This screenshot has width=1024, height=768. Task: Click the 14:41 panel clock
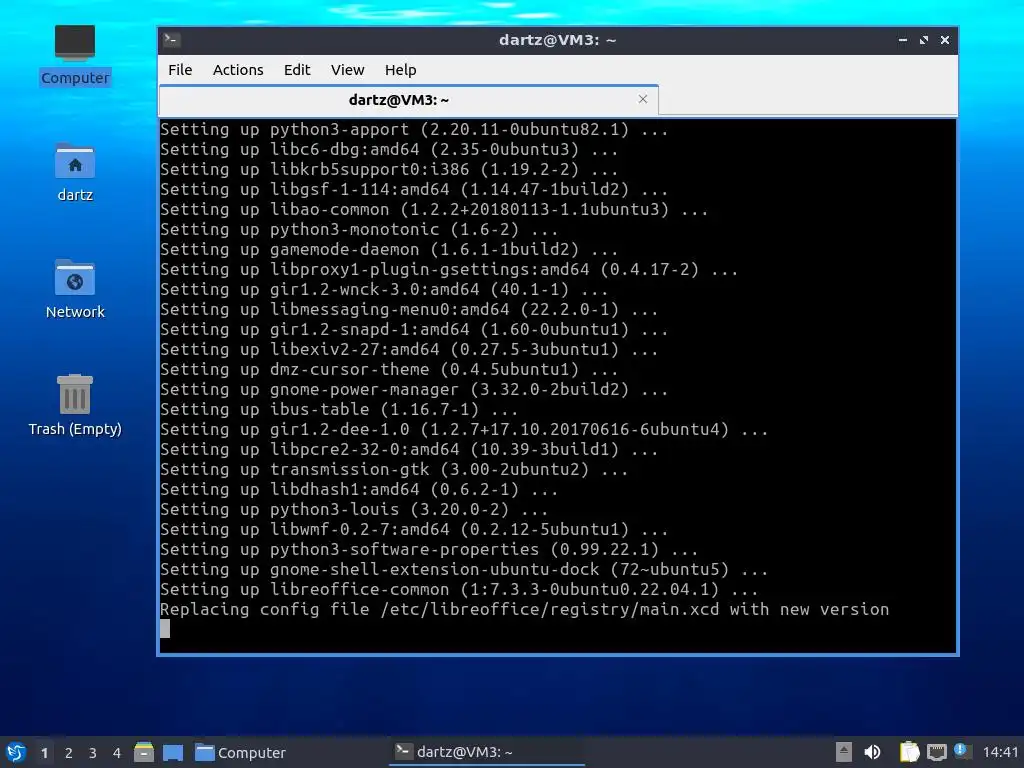1000,752
